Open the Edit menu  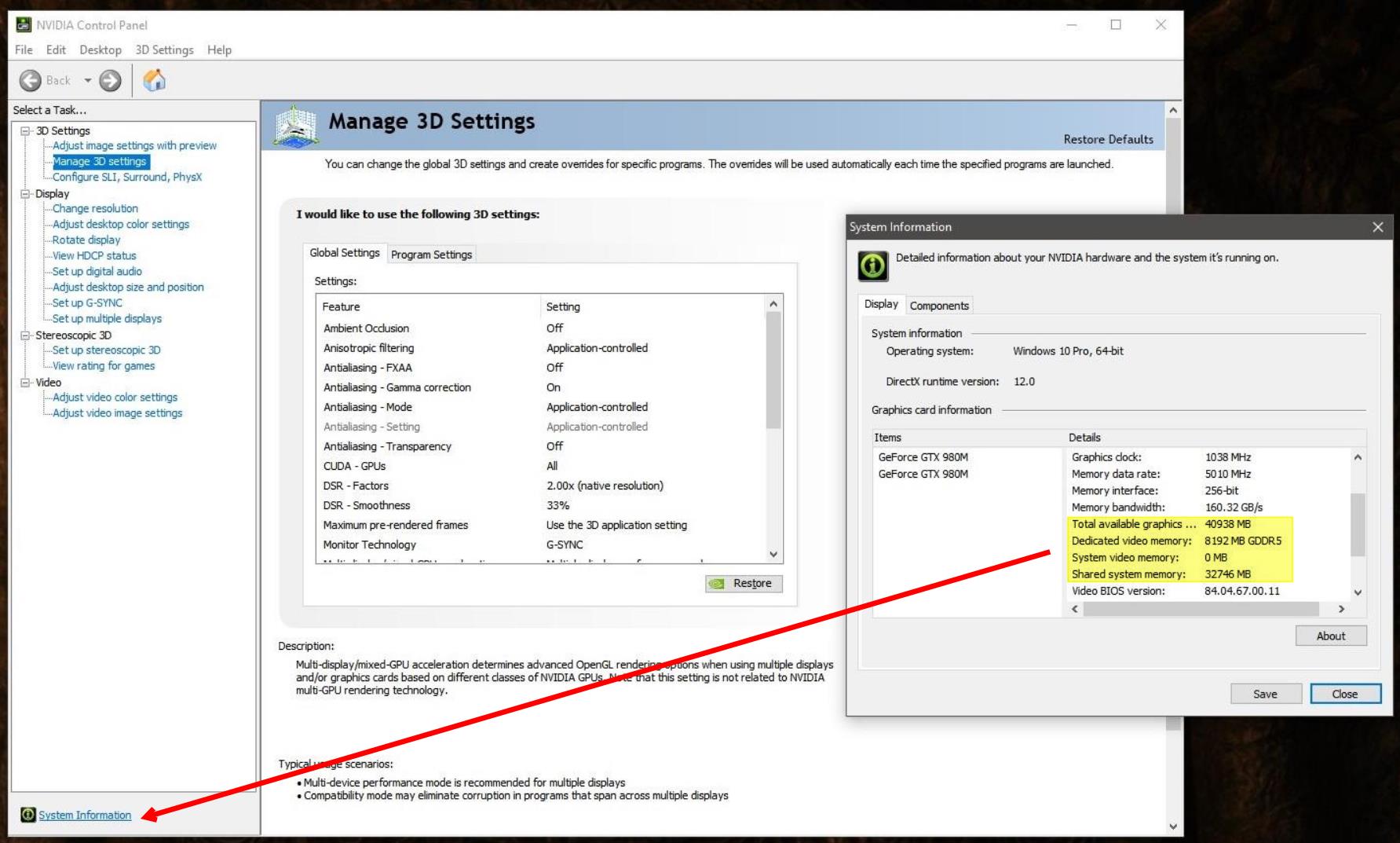56,49
